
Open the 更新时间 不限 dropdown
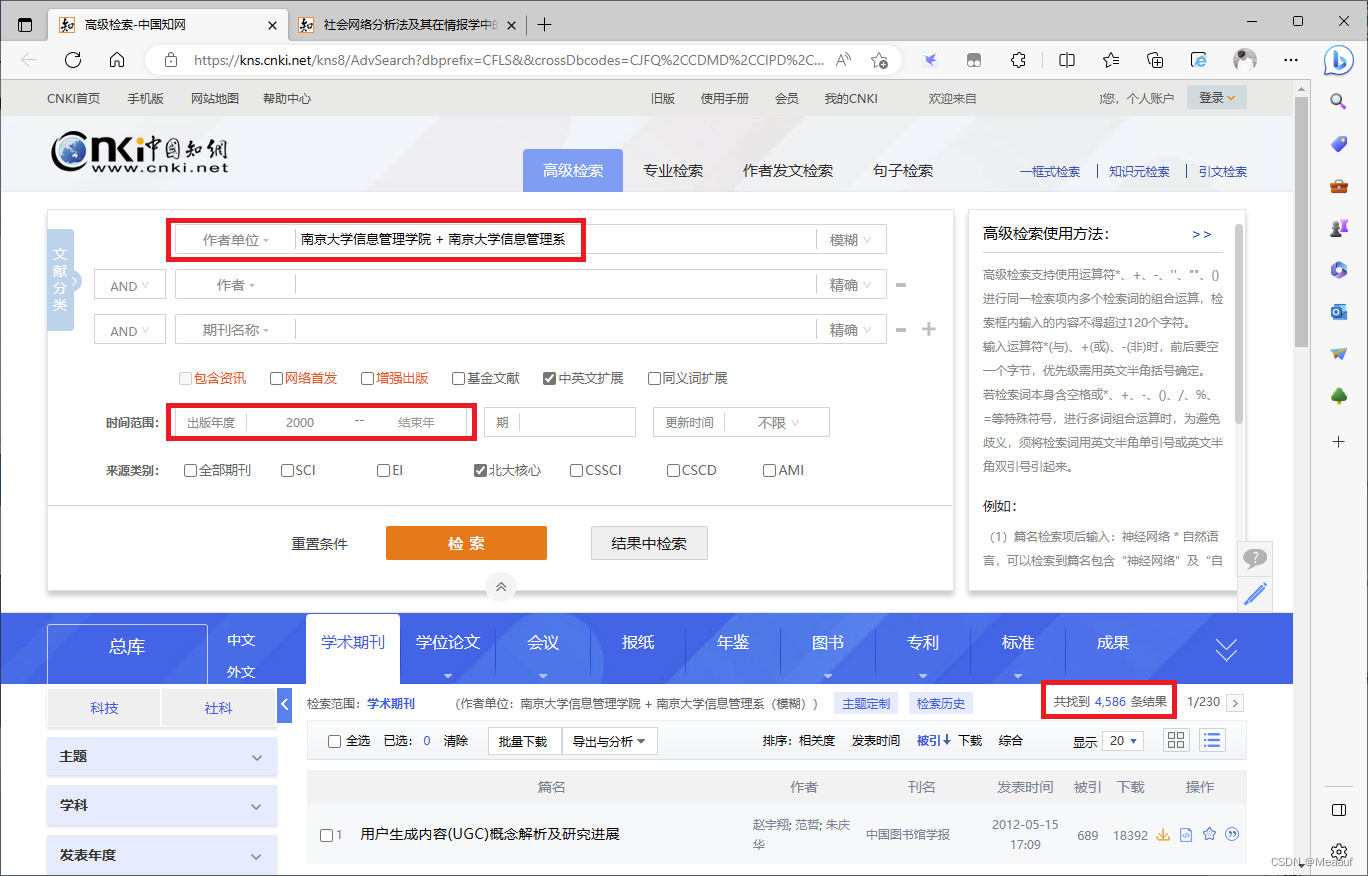coord(779,423)
